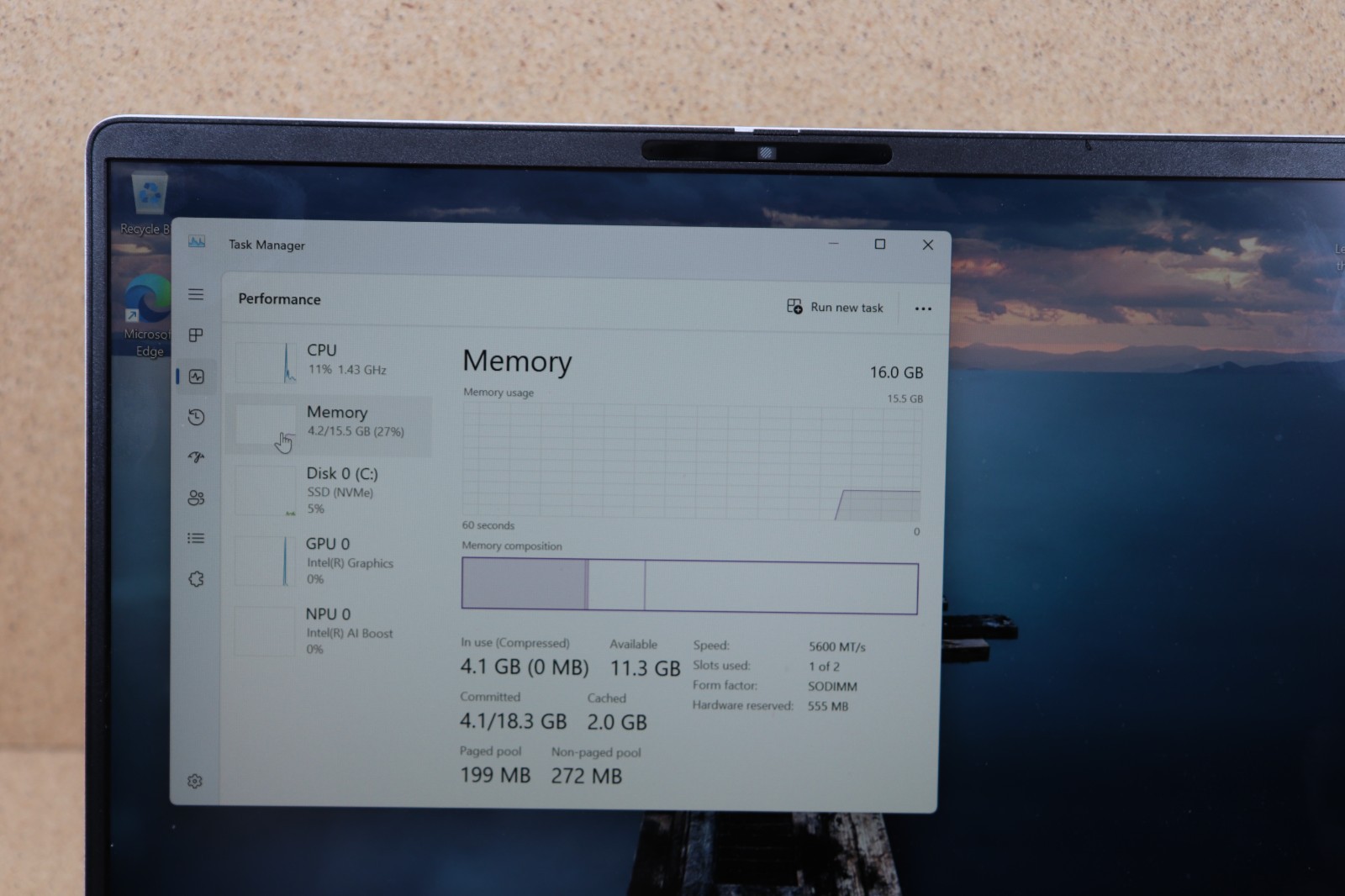The image size is (1345, 896).
Task: Click the Form factor SODIMM value
Action: [832, 687]
